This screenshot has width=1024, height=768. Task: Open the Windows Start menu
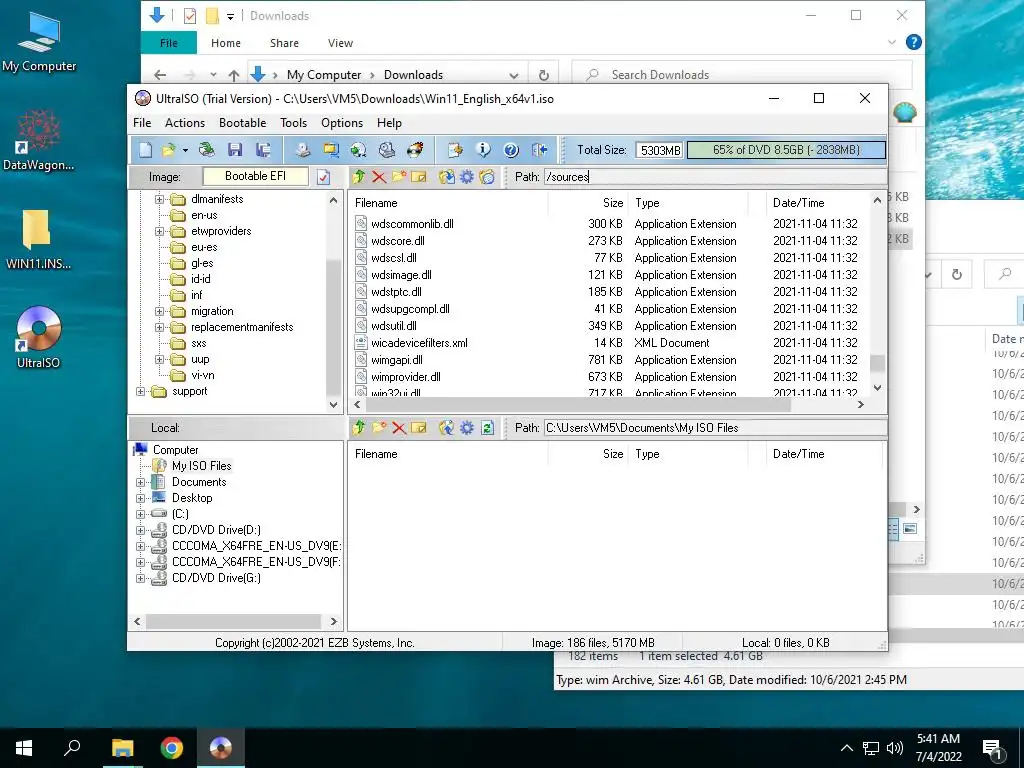point(24,748)
